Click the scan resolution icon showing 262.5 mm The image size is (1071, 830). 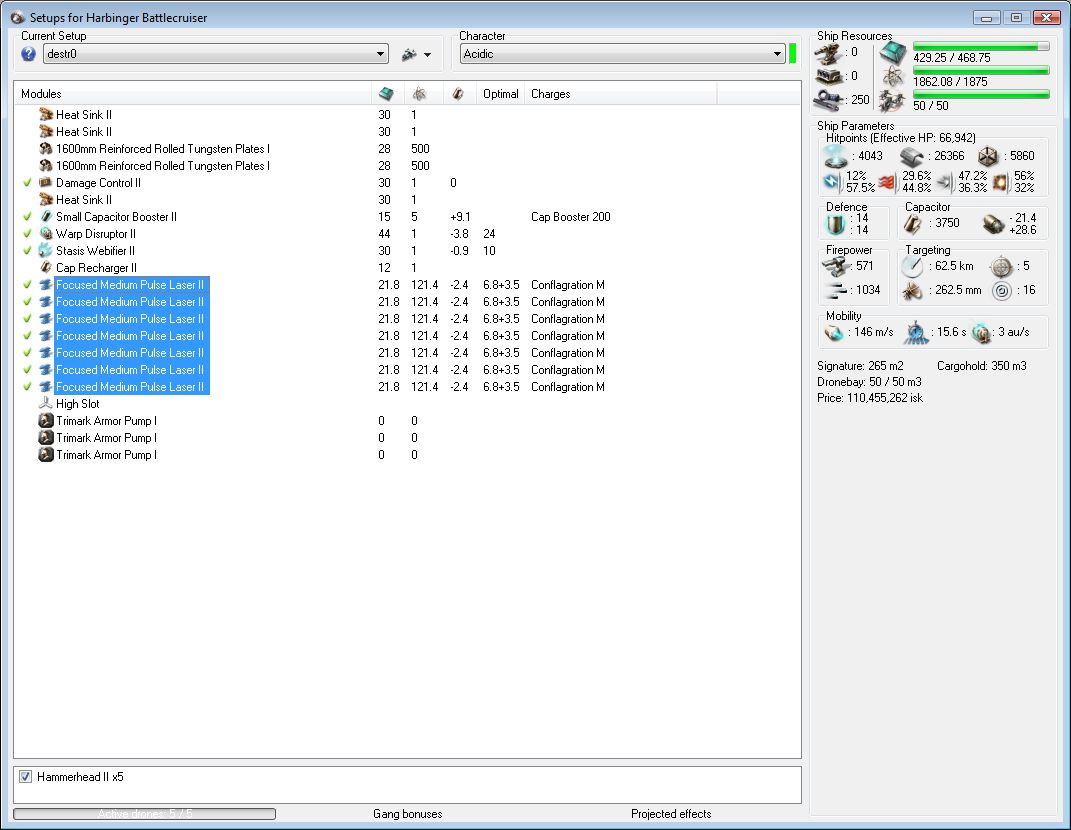click(912, 291)
